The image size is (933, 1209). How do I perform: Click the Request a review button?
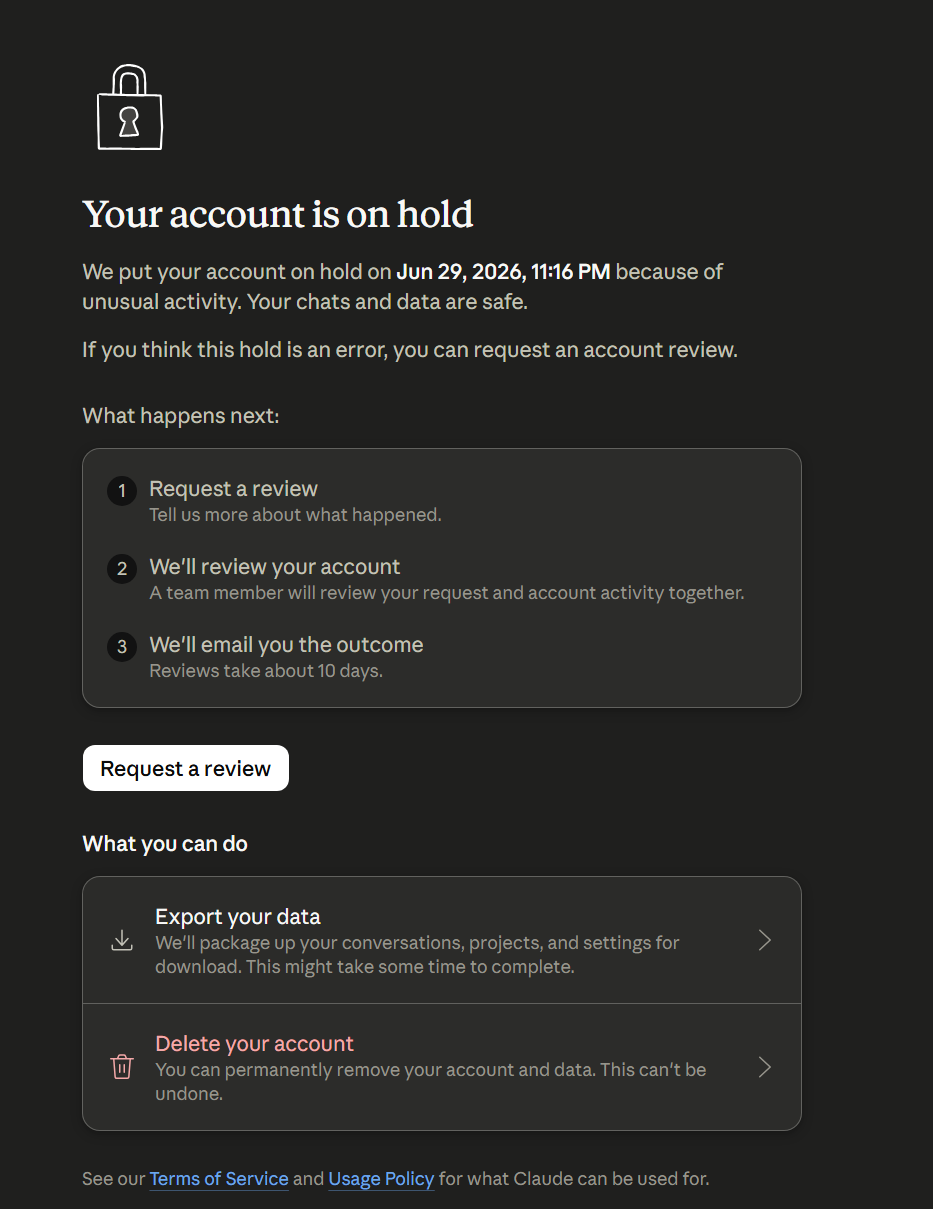(x=186, y=768)
